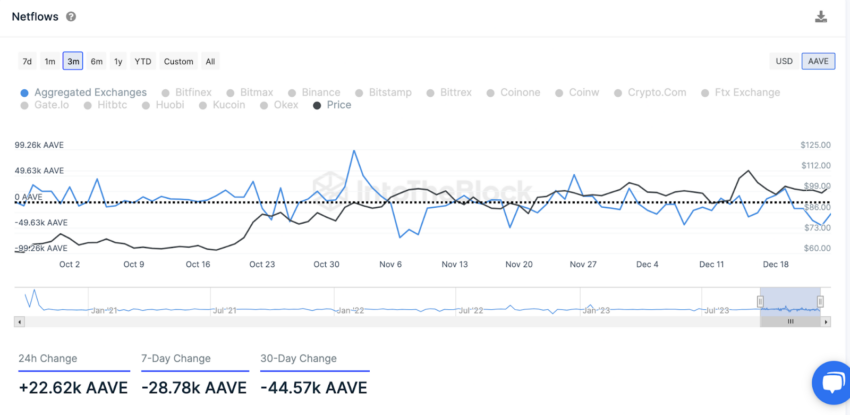Click the navigator scroll left arrow

pyautogui.click(x=19, y=322)
